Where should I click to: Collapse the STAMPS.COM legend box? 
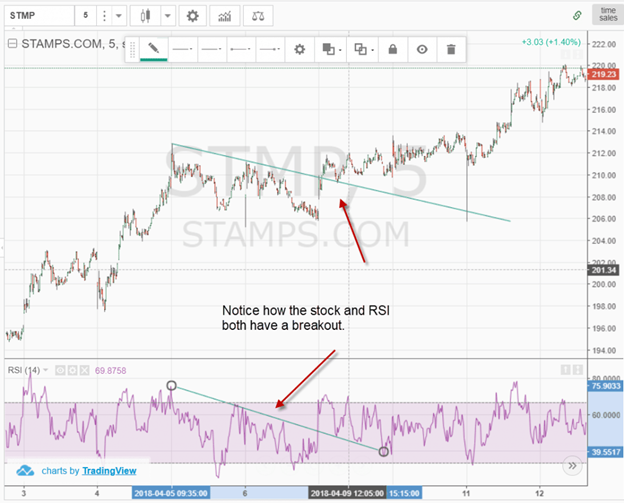pos(13,43)
